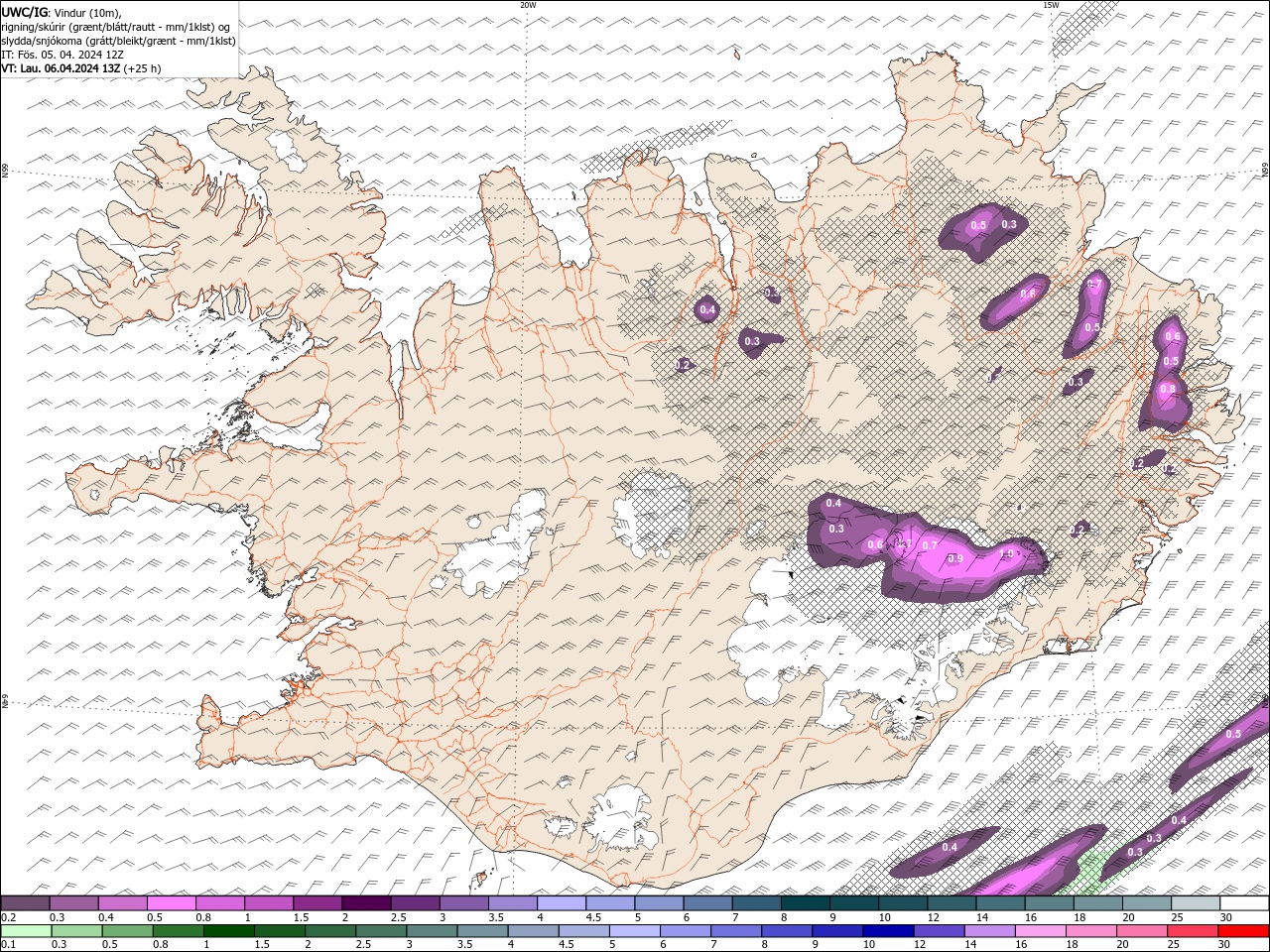The height and width of the screenshot is (952, 1270).
Task: Pick the hot pink 20 rain legend swatch
Action: click(x=1142, y=930)
